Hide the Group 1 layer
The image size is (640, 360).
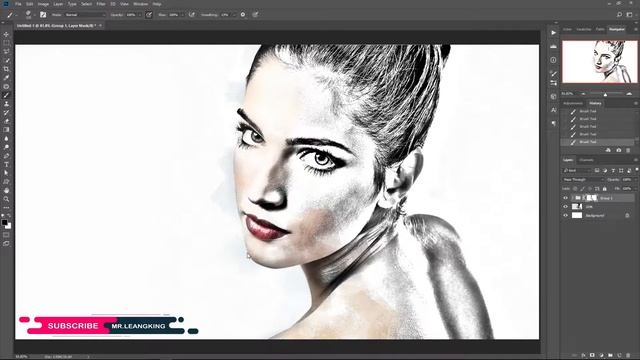click(566, 198)
